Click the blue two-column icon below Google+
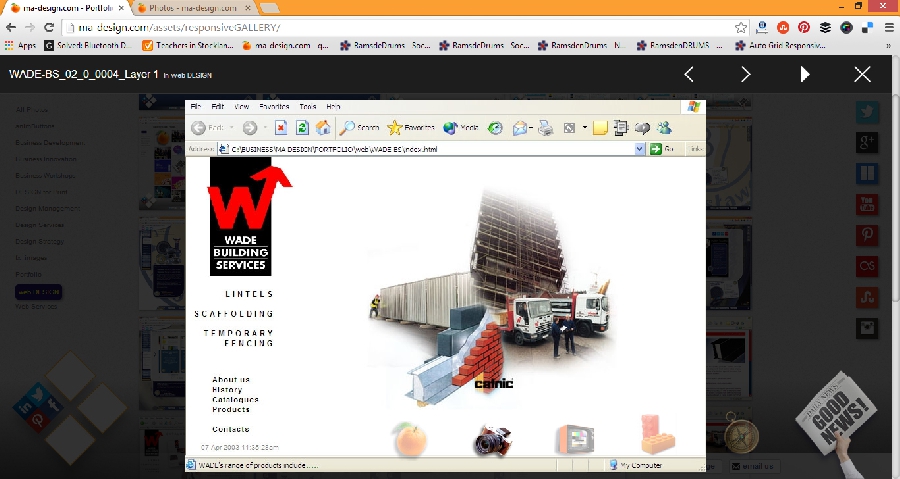The height and width of the screenshot is (479, 900). 867,173
